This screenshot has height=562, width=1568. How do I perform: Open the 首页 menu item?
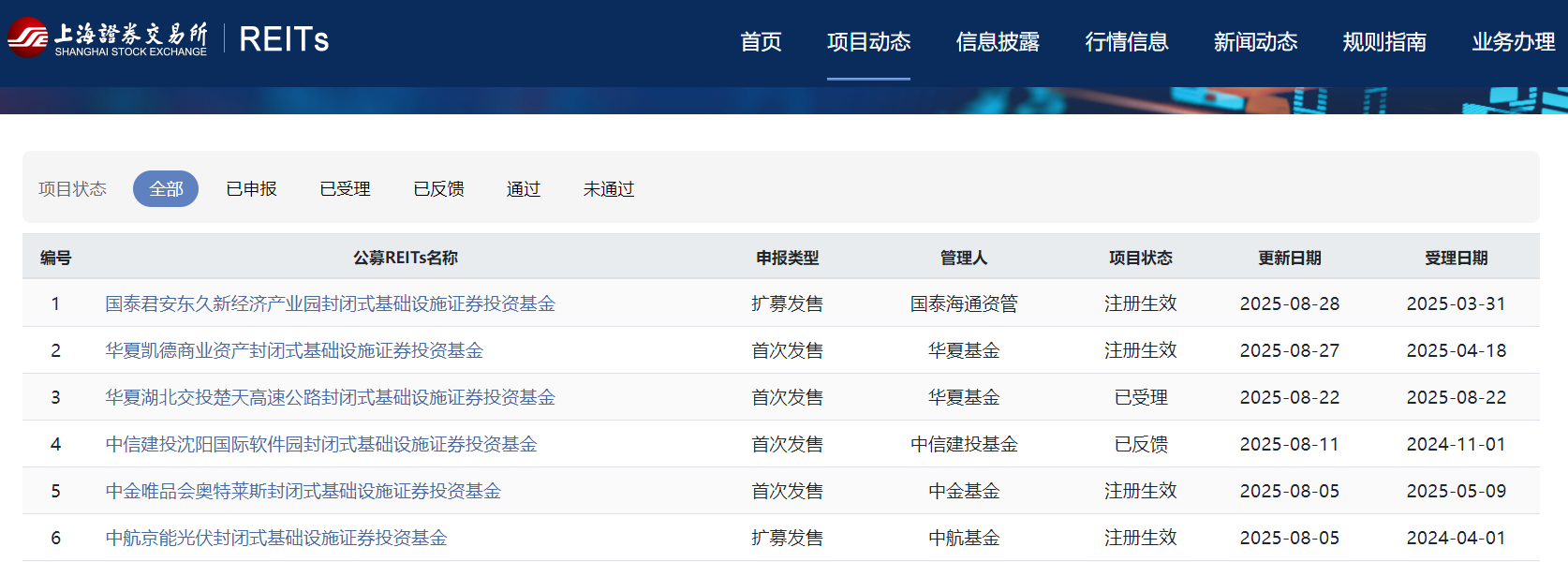761,42
